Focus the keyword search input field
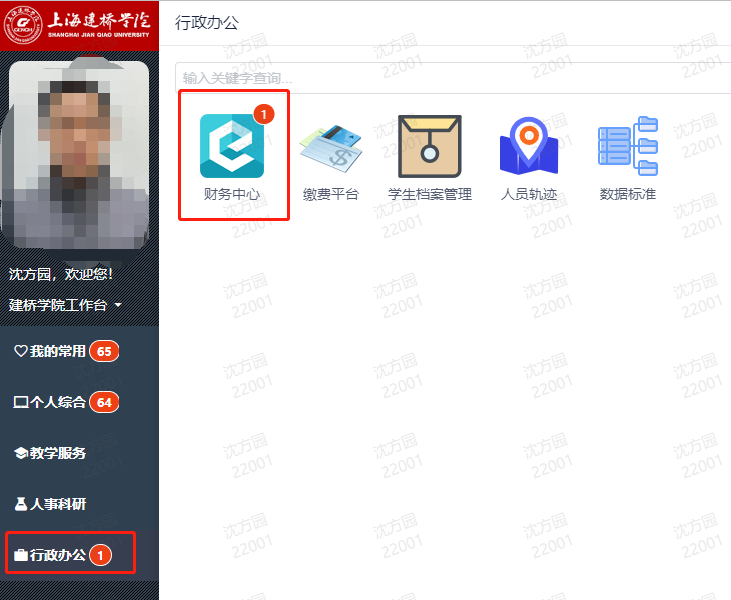The image size is (731, 600). coord(450,78)
